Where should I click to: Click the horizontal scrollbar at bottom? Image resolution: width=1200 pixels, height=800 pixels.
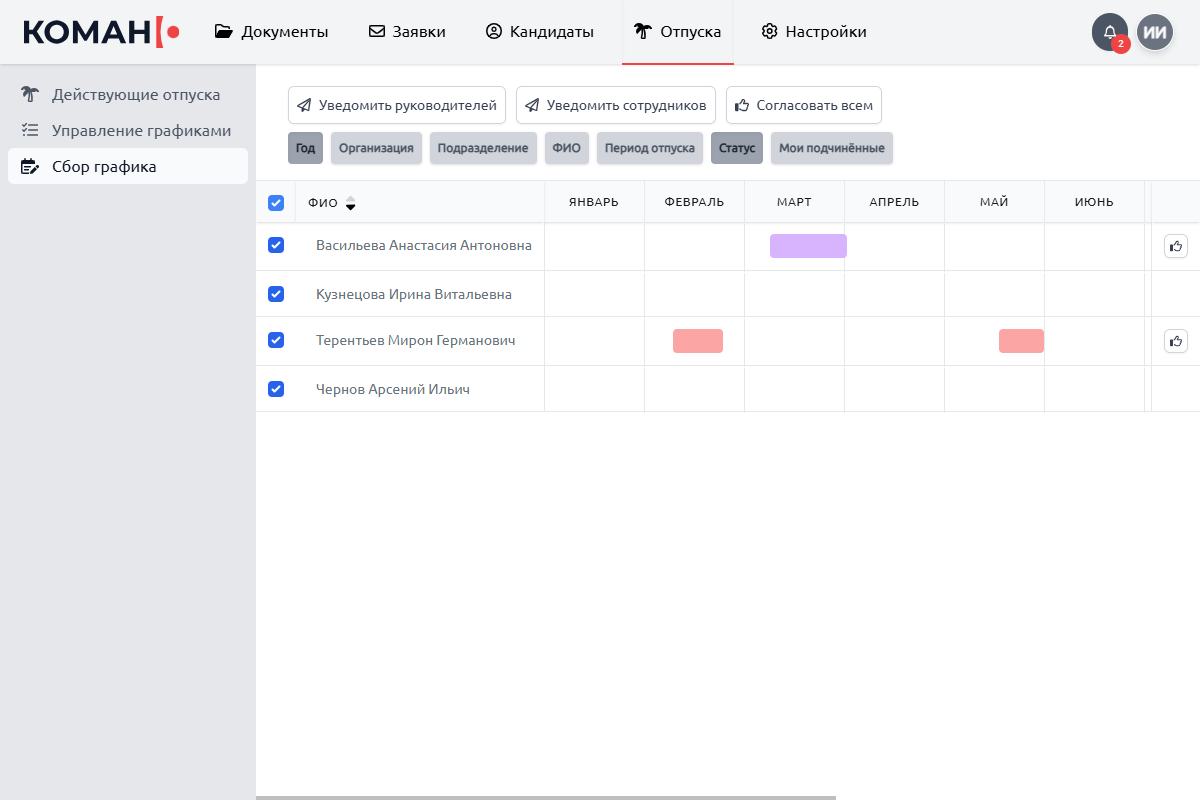(545, 797)
